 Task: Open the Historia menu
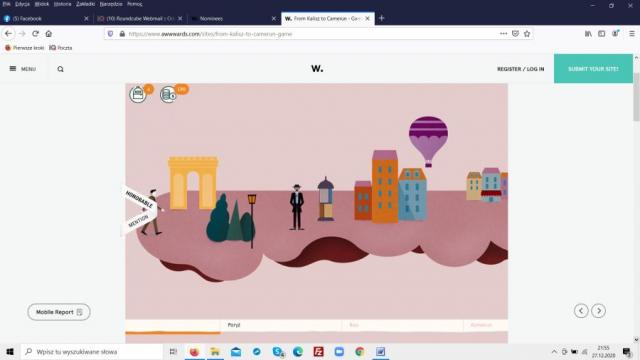[62, 4]
